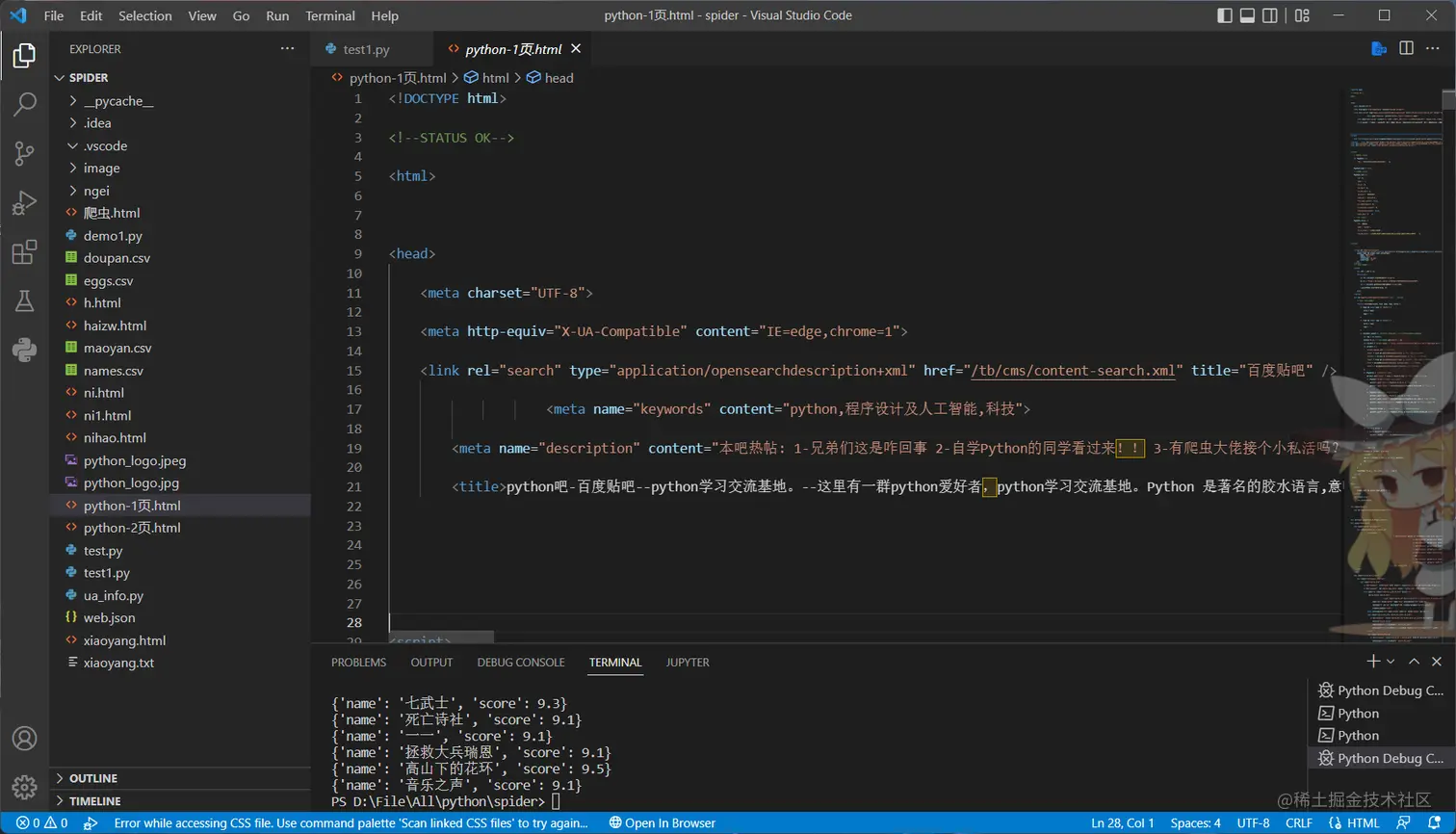Click the Explorer more actions ellipsis

click(287, 48)
